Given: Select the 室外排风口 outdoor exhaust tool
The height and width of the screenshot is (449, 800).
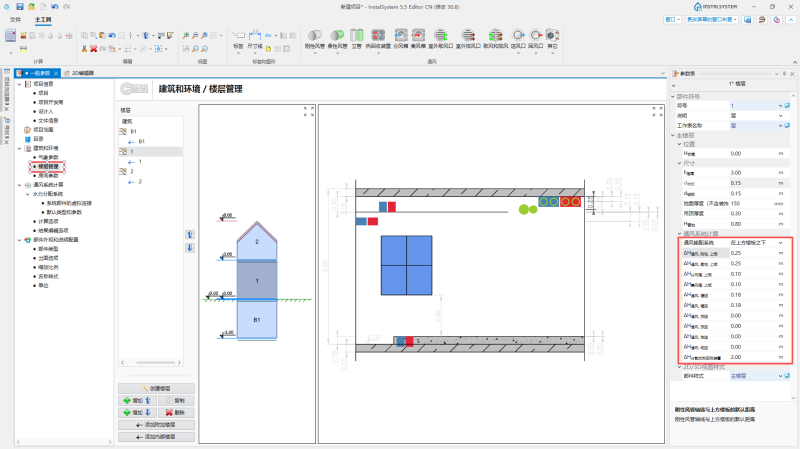Looking at the screenshot, I should point(468,39).
